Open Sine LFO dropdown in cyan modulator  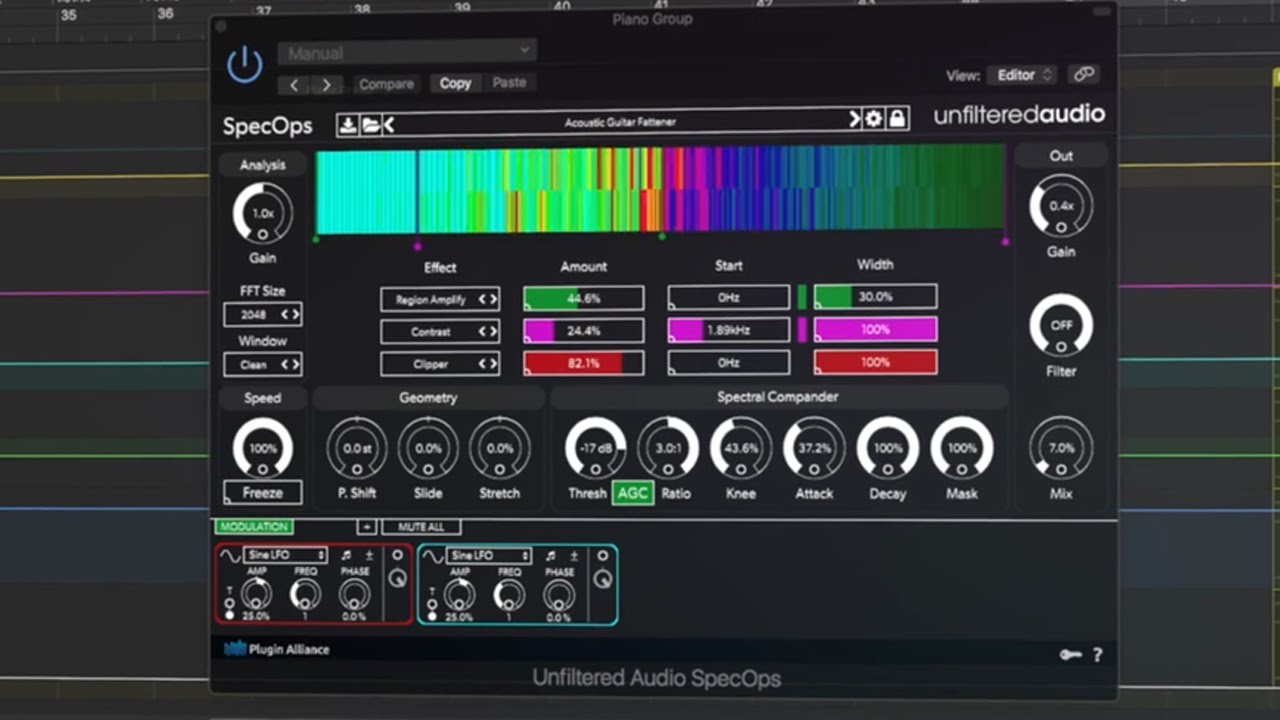pos(490,555)
